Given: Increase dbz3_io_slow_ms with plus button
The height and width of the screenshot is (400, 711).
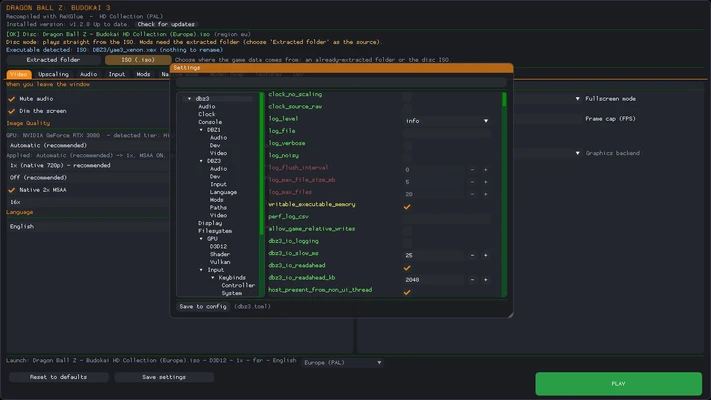Looking at the screenshot, I should 485,256.
